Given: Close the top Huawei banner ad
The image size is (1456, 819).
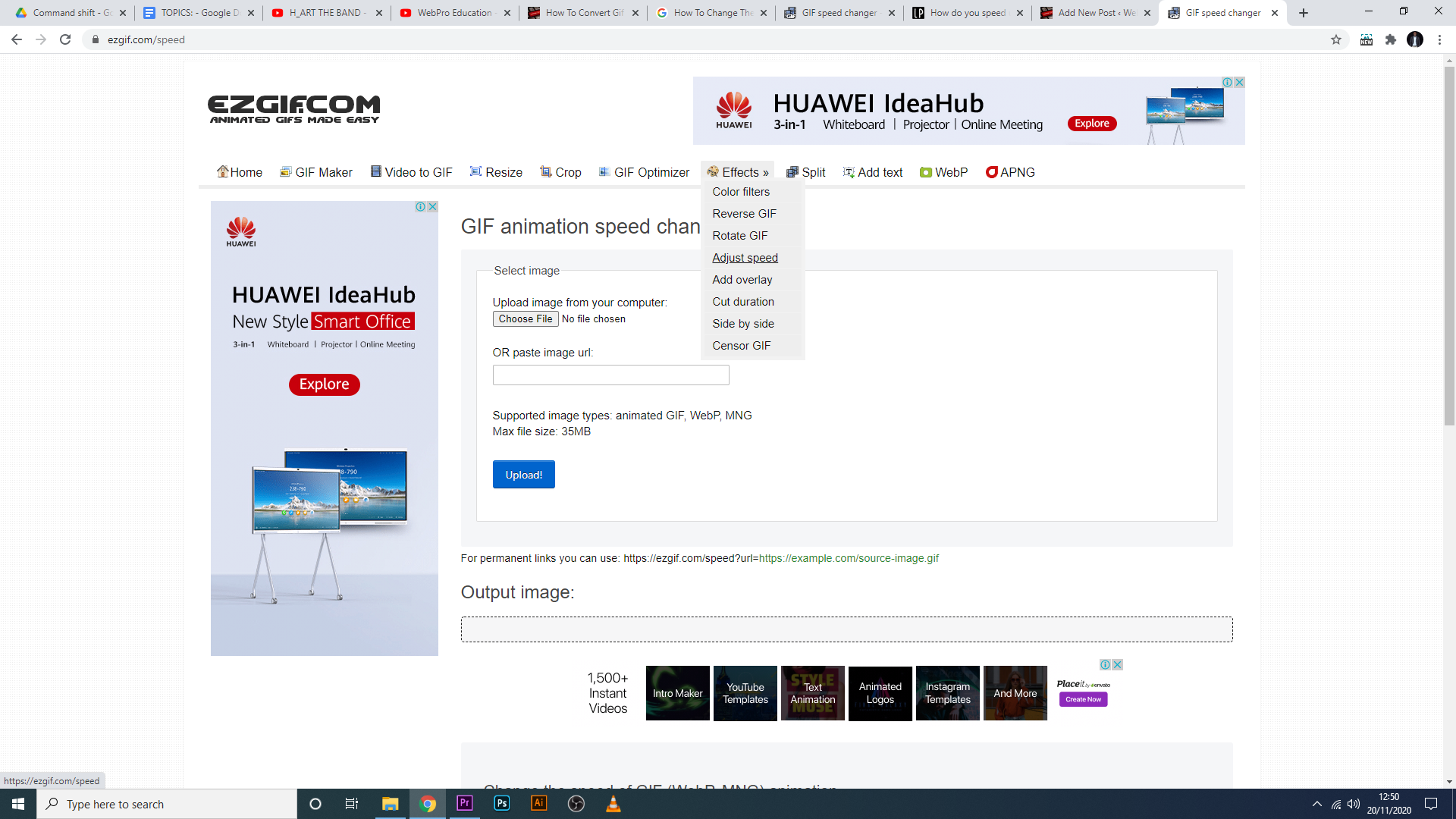Looking at the screenshot, I should point(1239,82).
